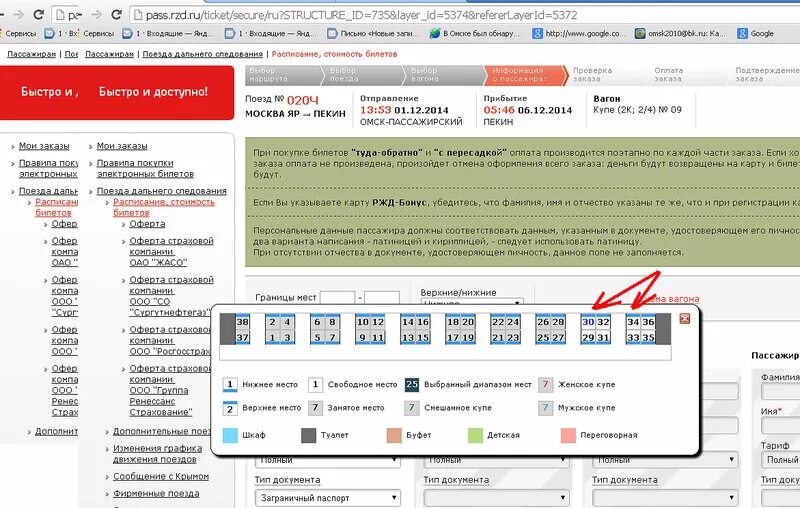Open the Оплата заказа step
The width and height of the screenshot is (800, 508).
pos(668,75)
